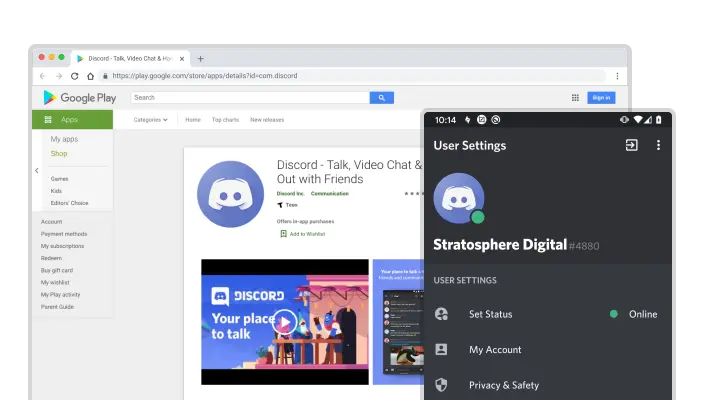704x400 pixels.
Task: Expand the Categories dropdown
Action: point(150,120)
